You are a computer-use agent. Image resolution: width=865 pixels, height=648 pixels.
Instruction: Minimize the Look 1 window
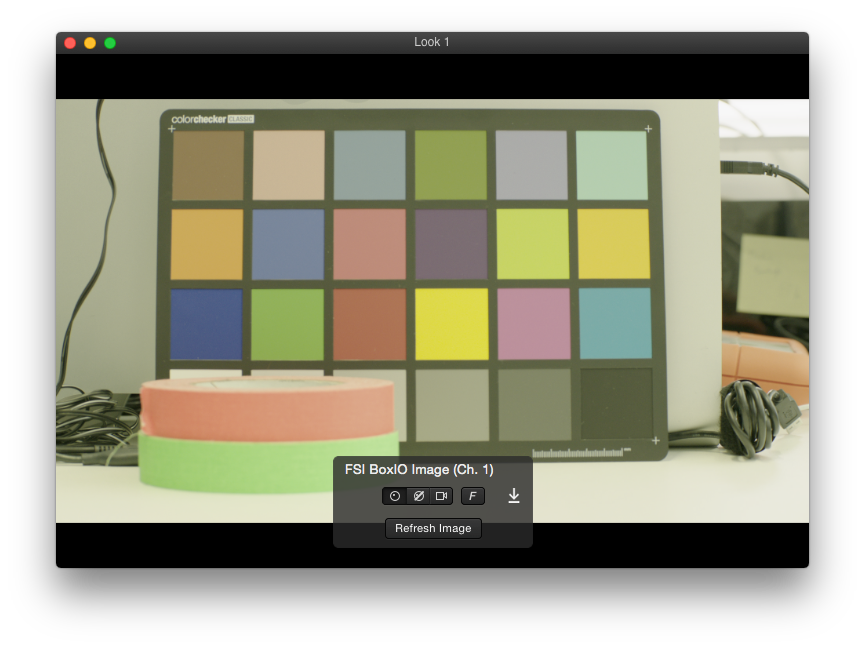point(90,43)
